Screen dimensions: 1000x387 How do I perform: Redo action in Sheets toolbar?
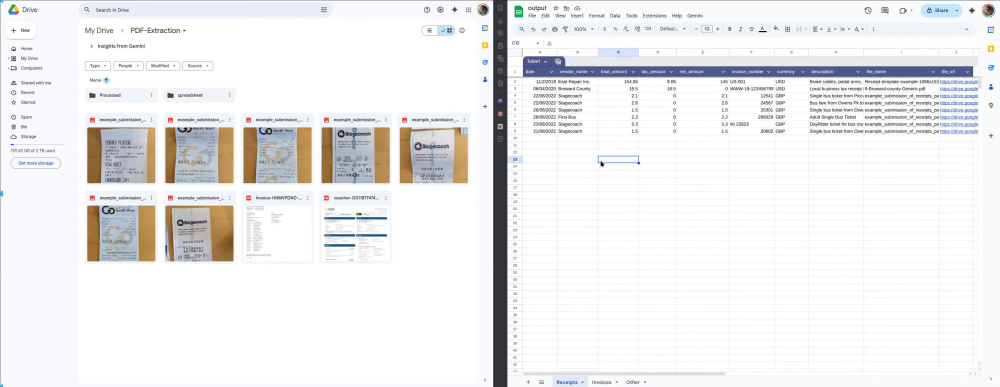click(543, 29)
